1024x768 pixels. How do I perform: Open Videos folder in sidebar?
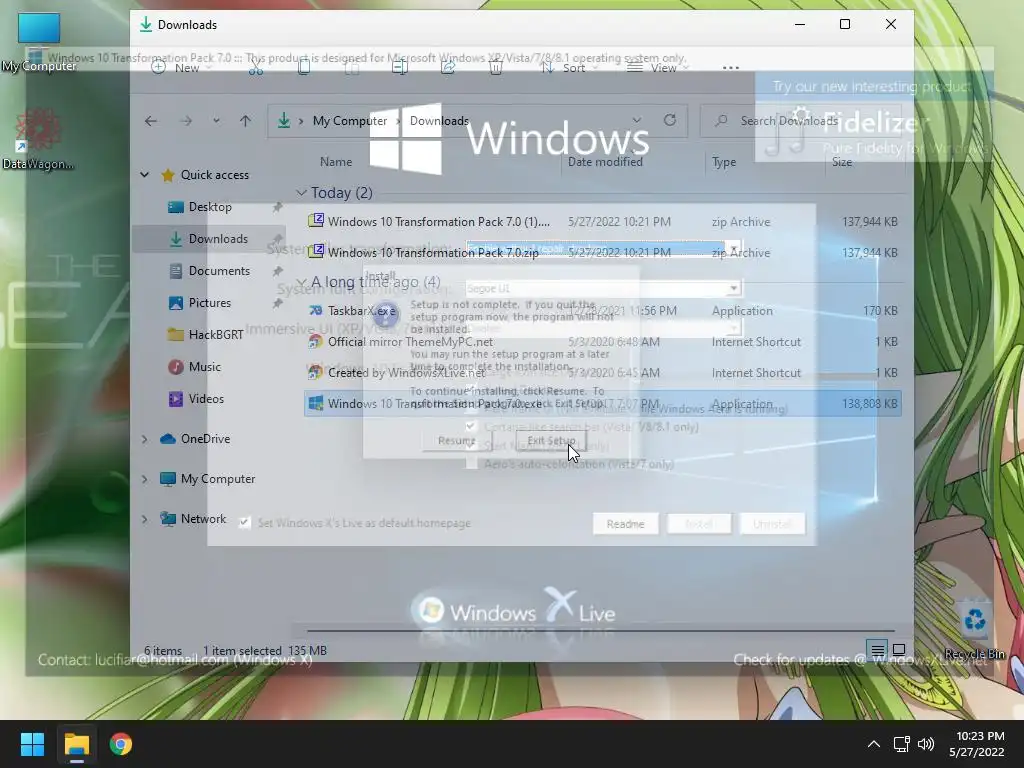[x=206, y=398]
